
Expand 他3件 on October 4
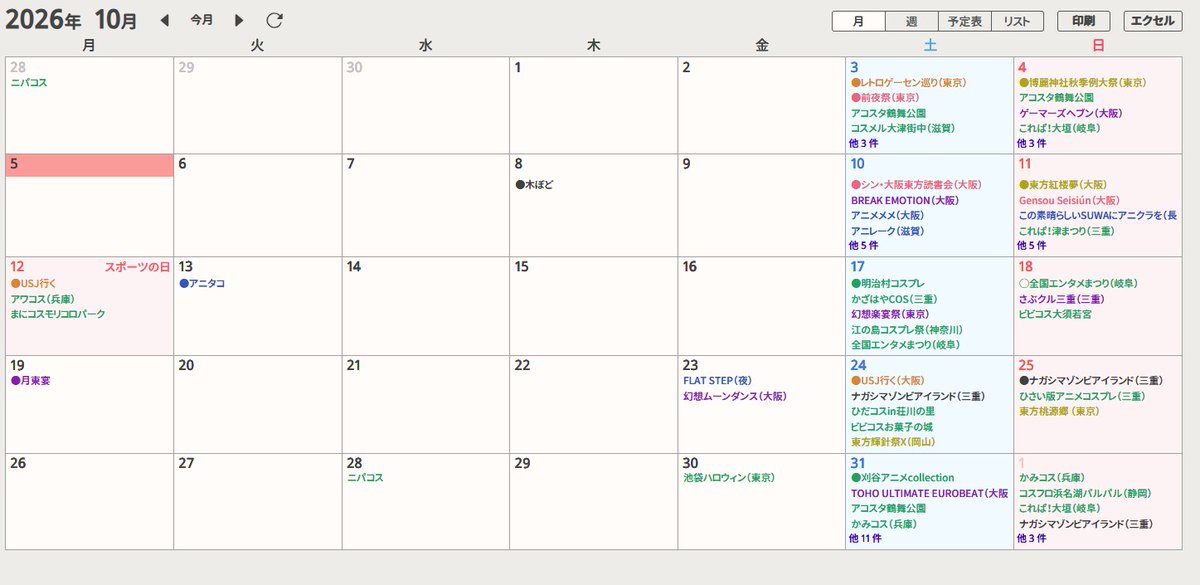point(1032,144)
